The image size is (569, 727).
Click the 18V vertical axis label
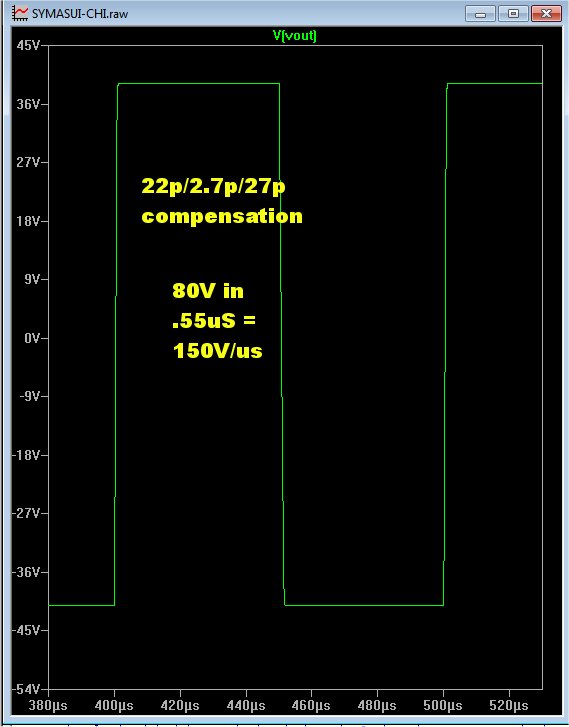[29, 221]
